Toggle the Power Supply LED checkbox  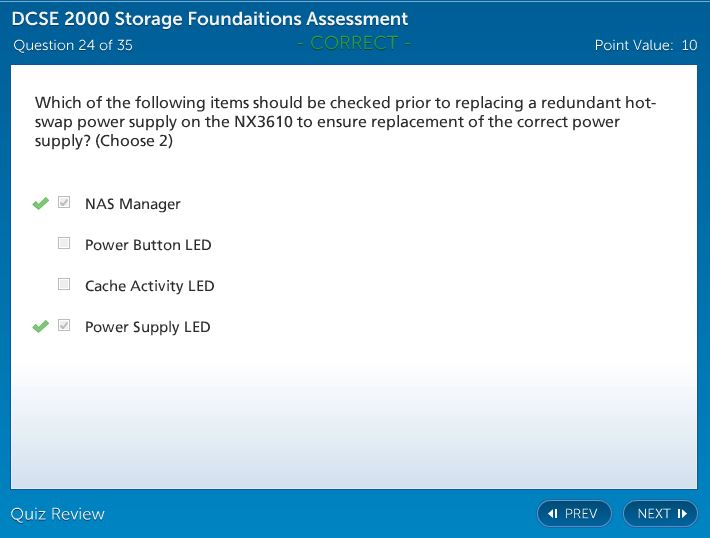click(64, 326)
